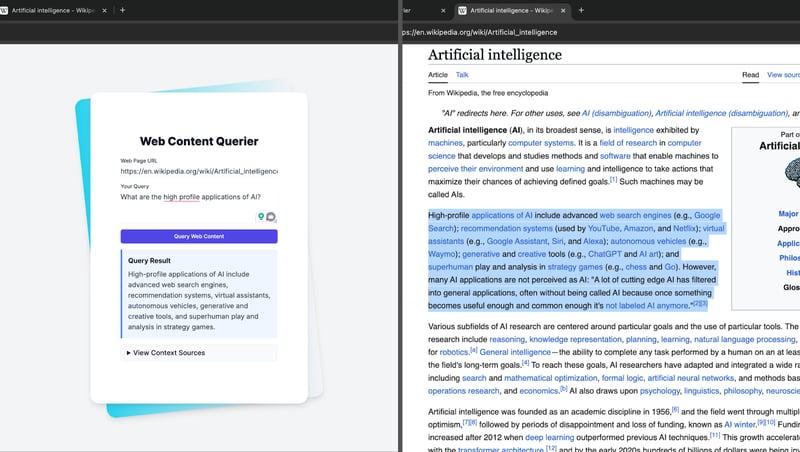
Task: Follow the 'AI art' link
Action: click(x=649, y=254)
